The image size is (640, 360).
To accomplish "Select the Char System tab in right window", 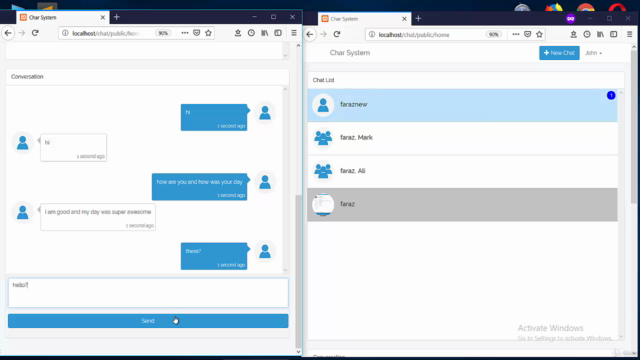I will (x=364, y=19).
